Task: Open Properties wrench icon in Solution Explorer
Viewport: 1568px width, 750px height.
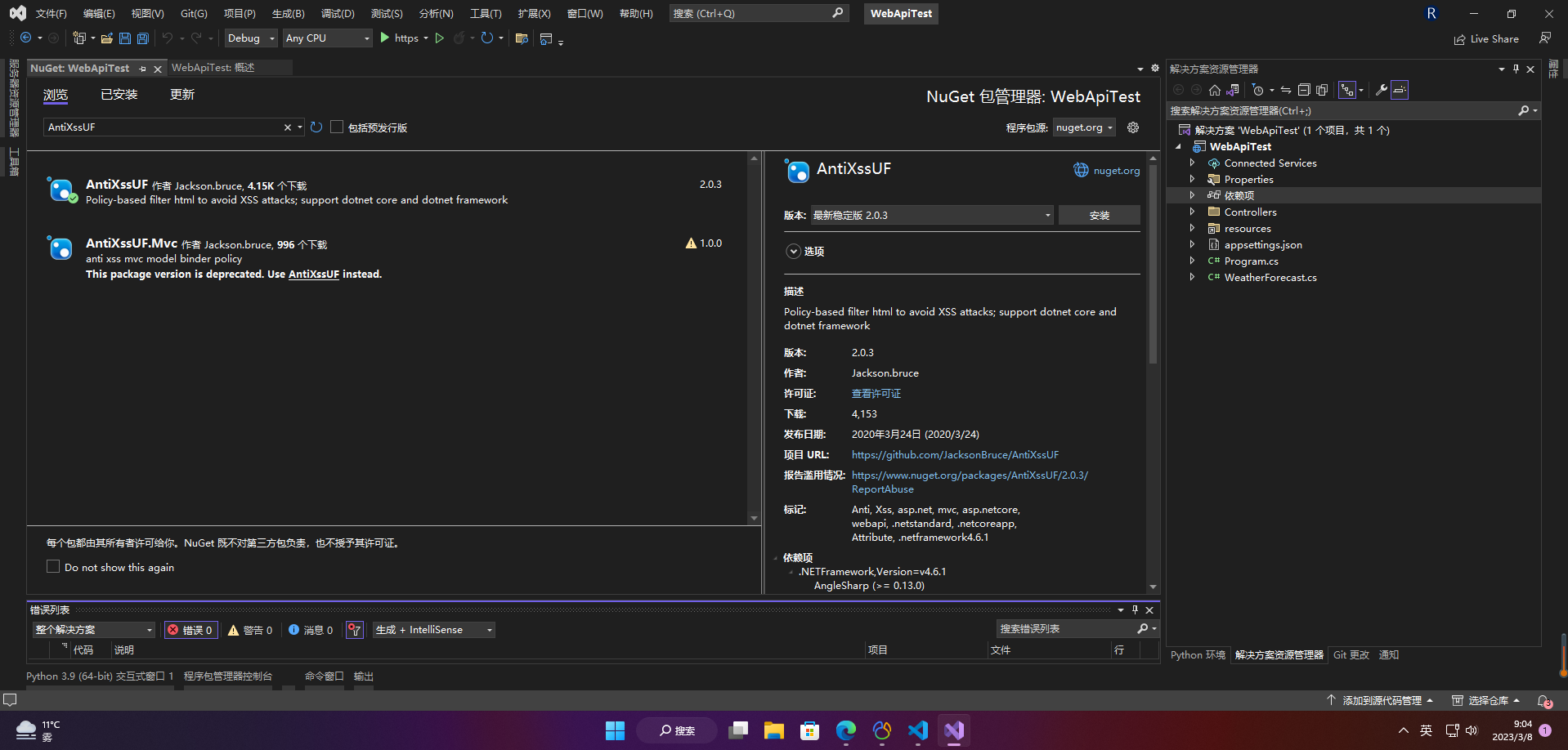Action: coord(1382,90)
